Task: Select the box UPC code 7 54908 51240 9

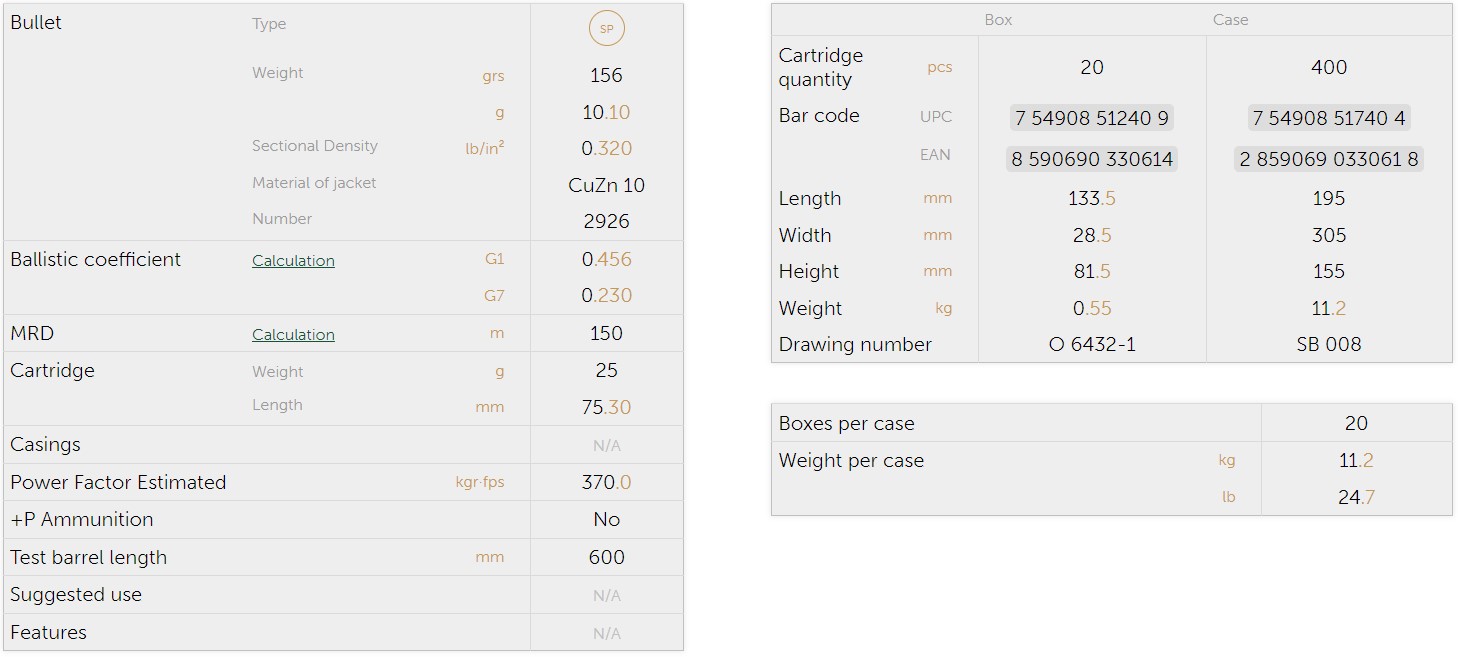Action: pyautogui.click(x=1091, y=118)
